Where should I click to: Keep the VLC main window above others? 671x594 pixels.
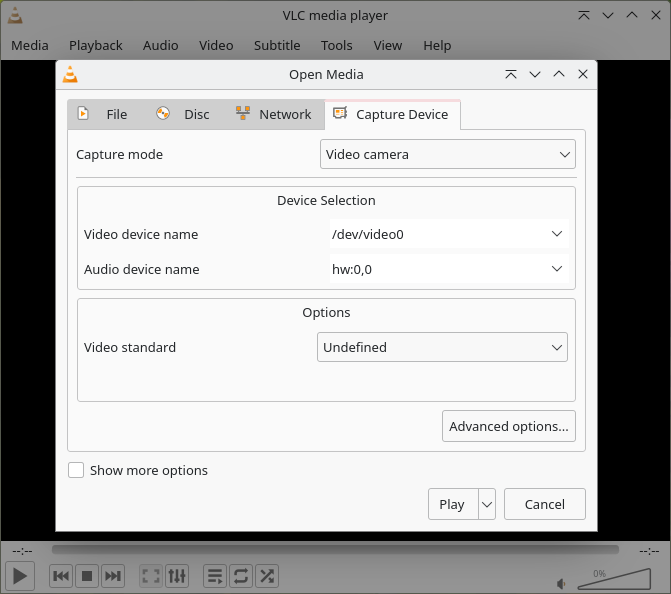point(584,15)
